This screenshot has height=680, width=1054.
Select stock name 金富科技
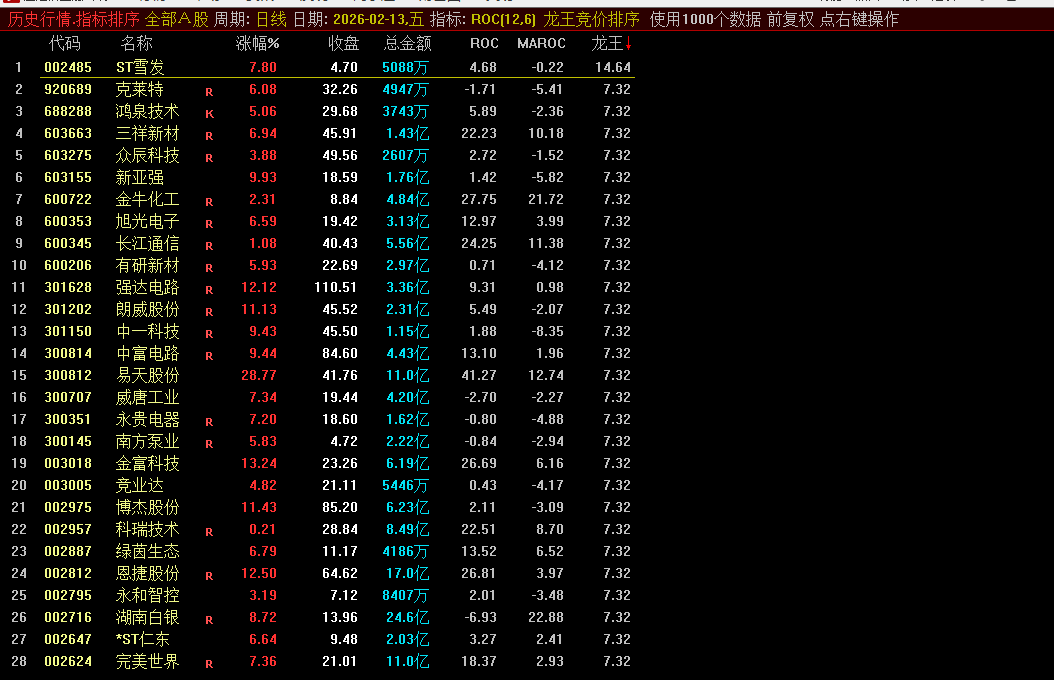[147, 463]
